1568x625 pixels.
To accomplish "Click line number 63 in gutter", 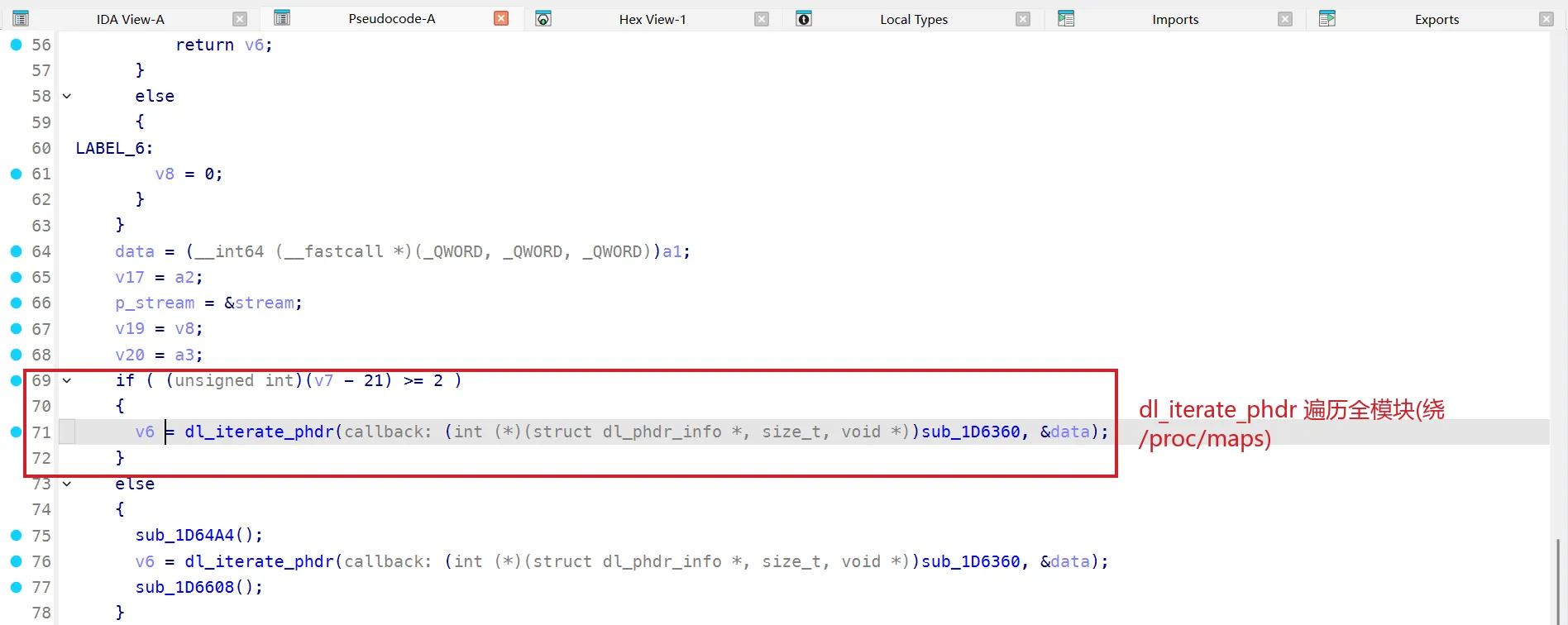I will tap(41, 226).
